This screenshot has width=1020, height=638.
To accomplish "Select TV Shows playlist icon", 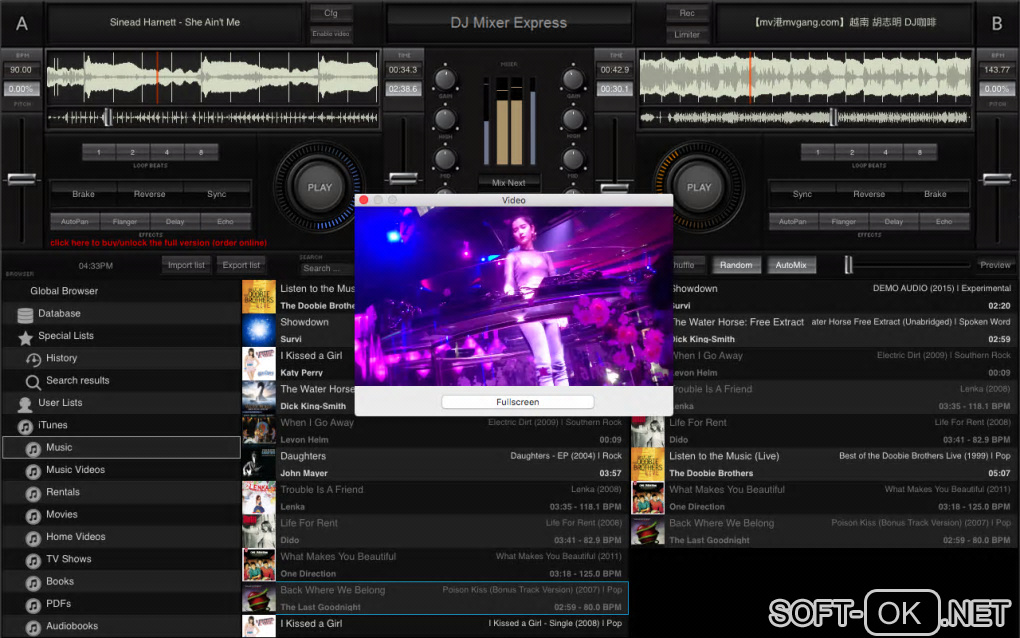I will (33, 561).
